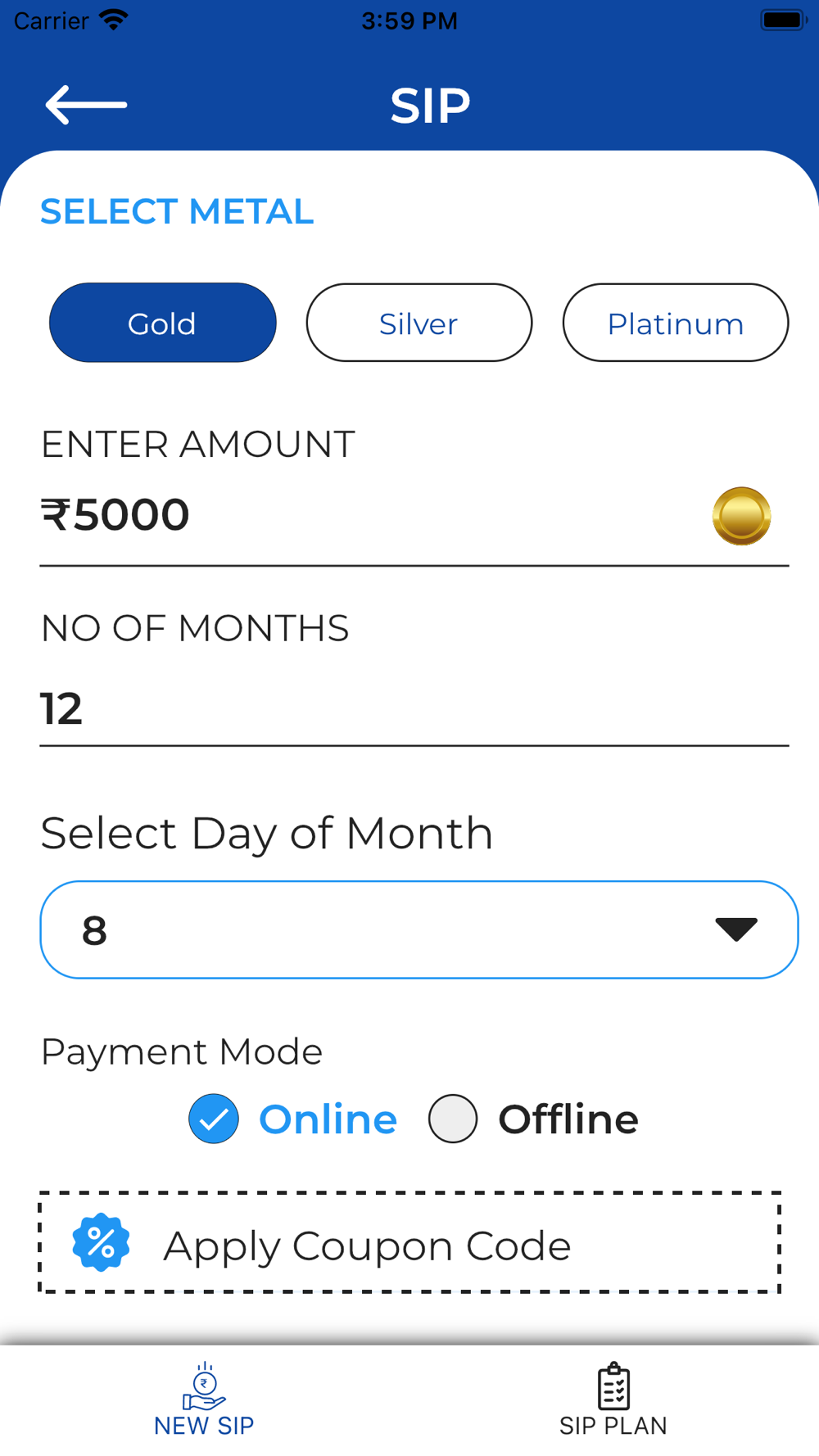Tap the New SIP hand-coin icon
Image resolution: width=819 pixels, height=1456 pixels.
204,1386
